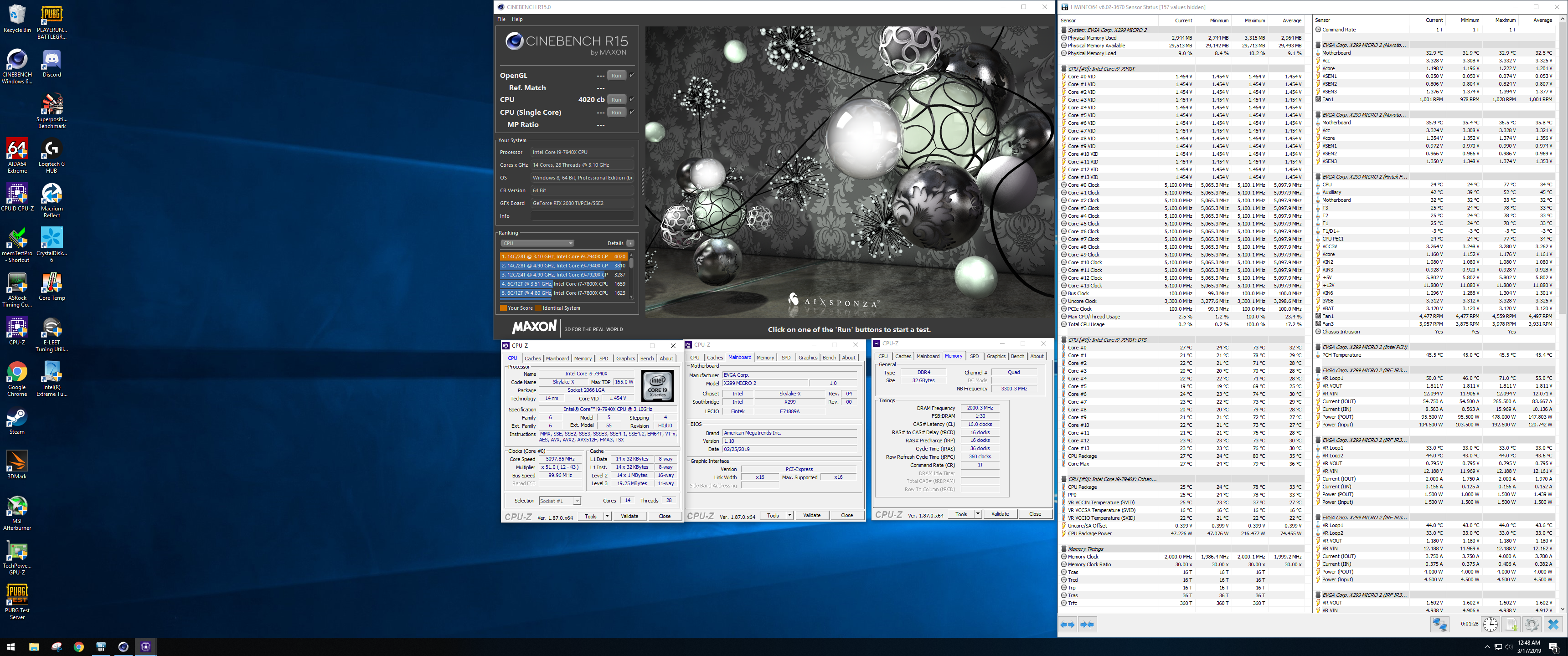
Task: Open PLAYERUNKNOWN'S BATTLEGROUNDS desktop icon
Action: [52, 22]
